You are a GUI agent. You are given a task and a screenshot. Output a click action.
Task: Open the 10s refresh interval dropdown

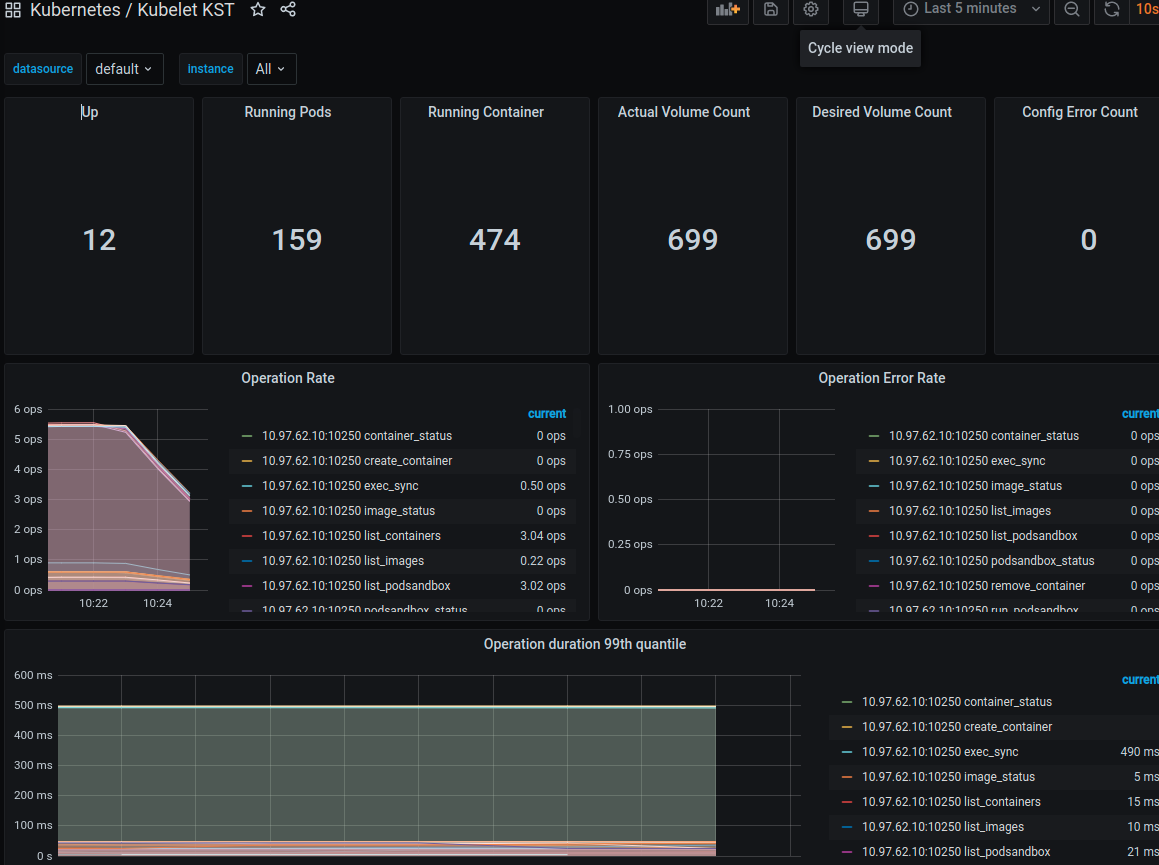(x=1146, y=10)
